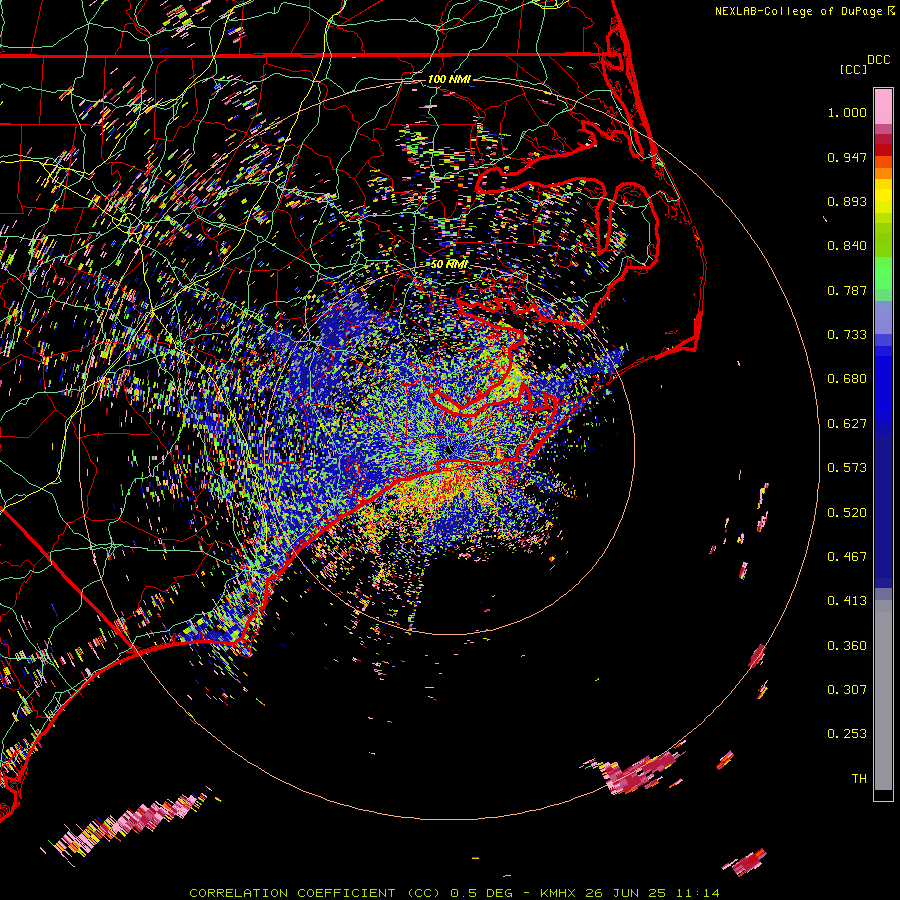The height and width of the screenshot is (900, 900).
Task: Click the KMHX station identifier
Action: tap(557, 893)
